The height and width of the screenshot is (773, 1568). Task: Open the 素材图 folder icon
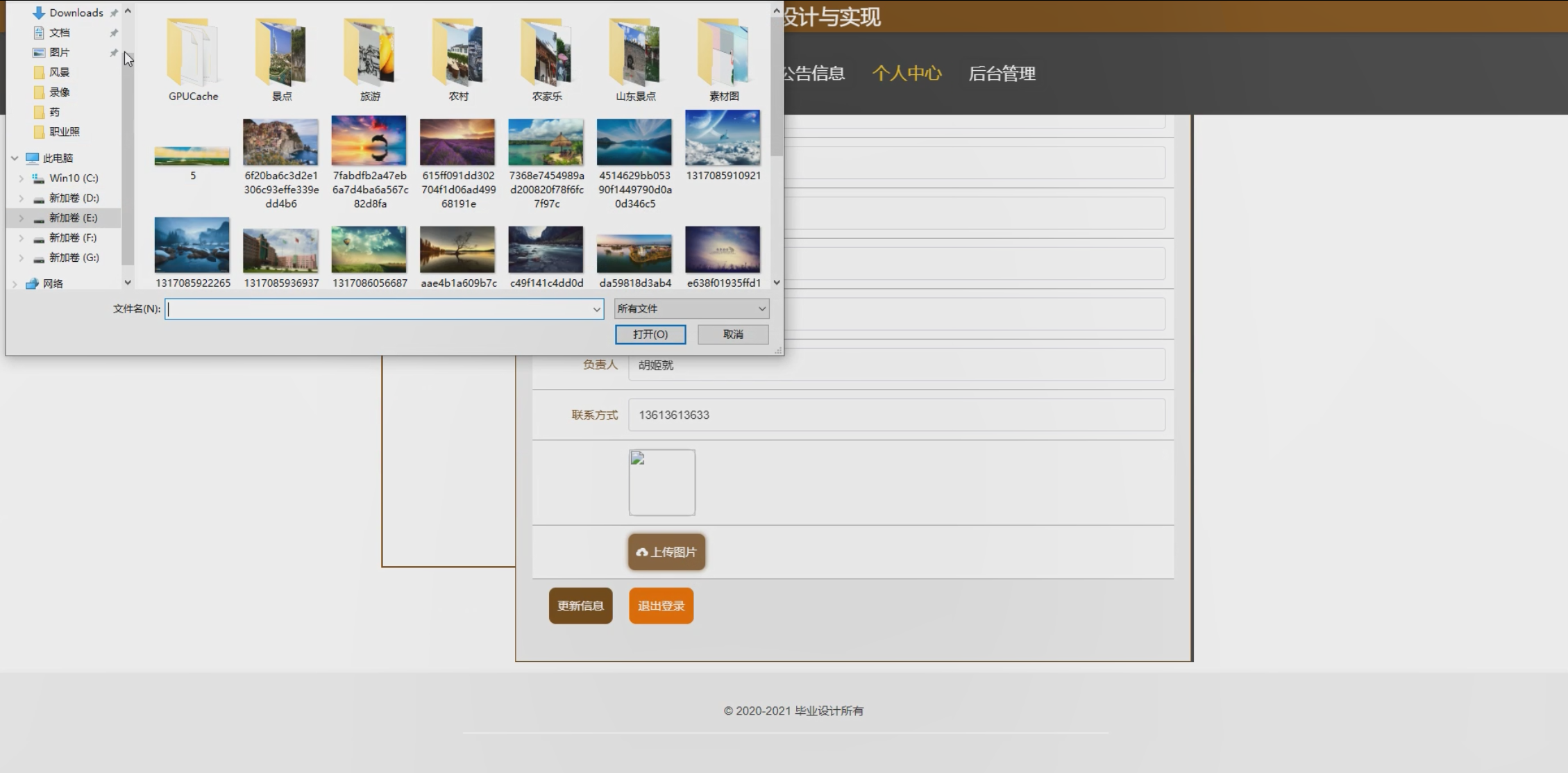723,53
